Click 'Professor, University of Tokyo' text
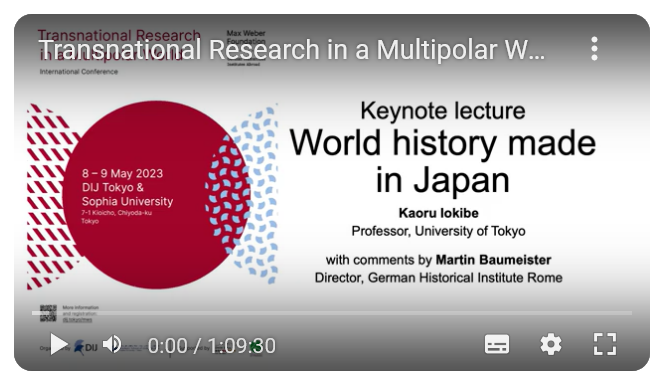The image size is (661, 378). pyautogui.click(x=438, y=231)
